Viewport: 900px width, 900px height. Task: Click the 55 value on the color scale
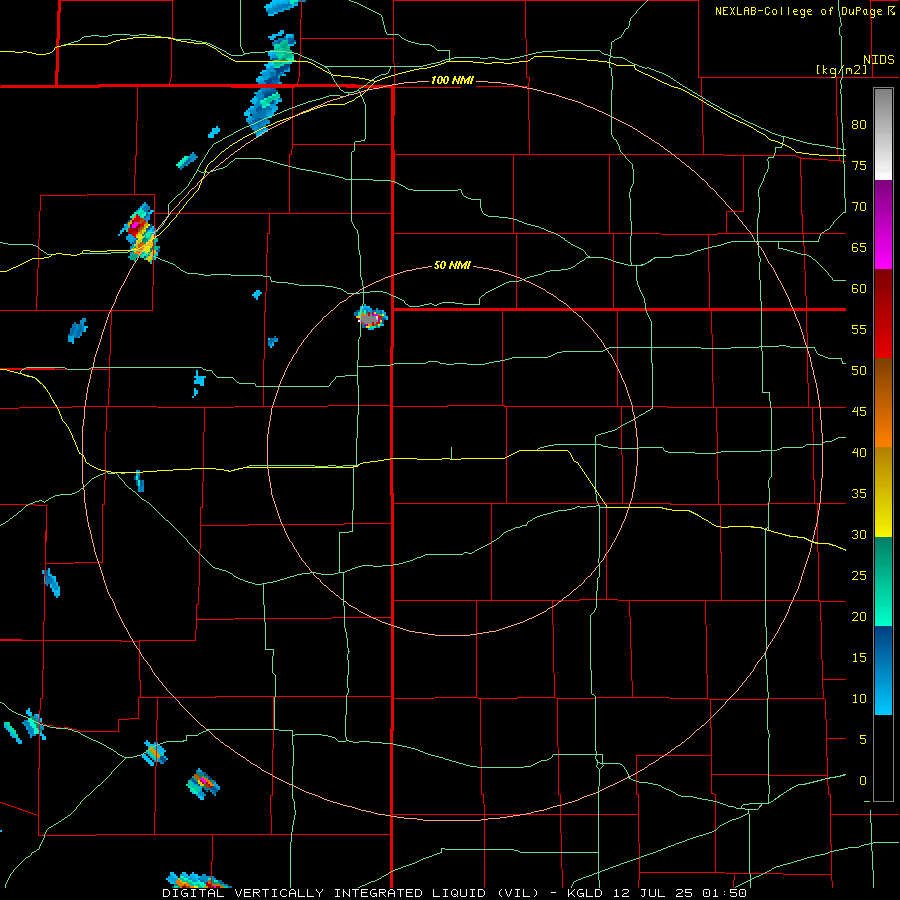(x=859, y=329)
